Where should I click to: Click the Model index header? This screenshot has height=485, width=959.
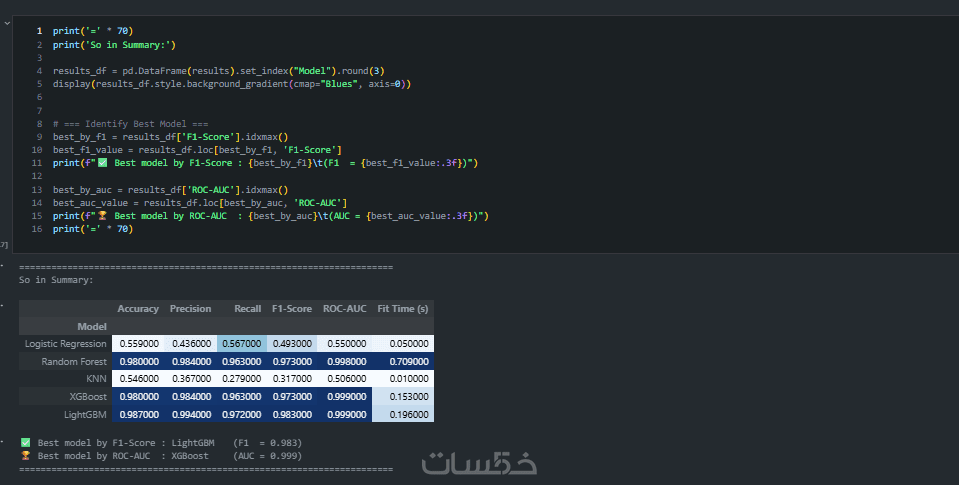[x=92, y=327]
